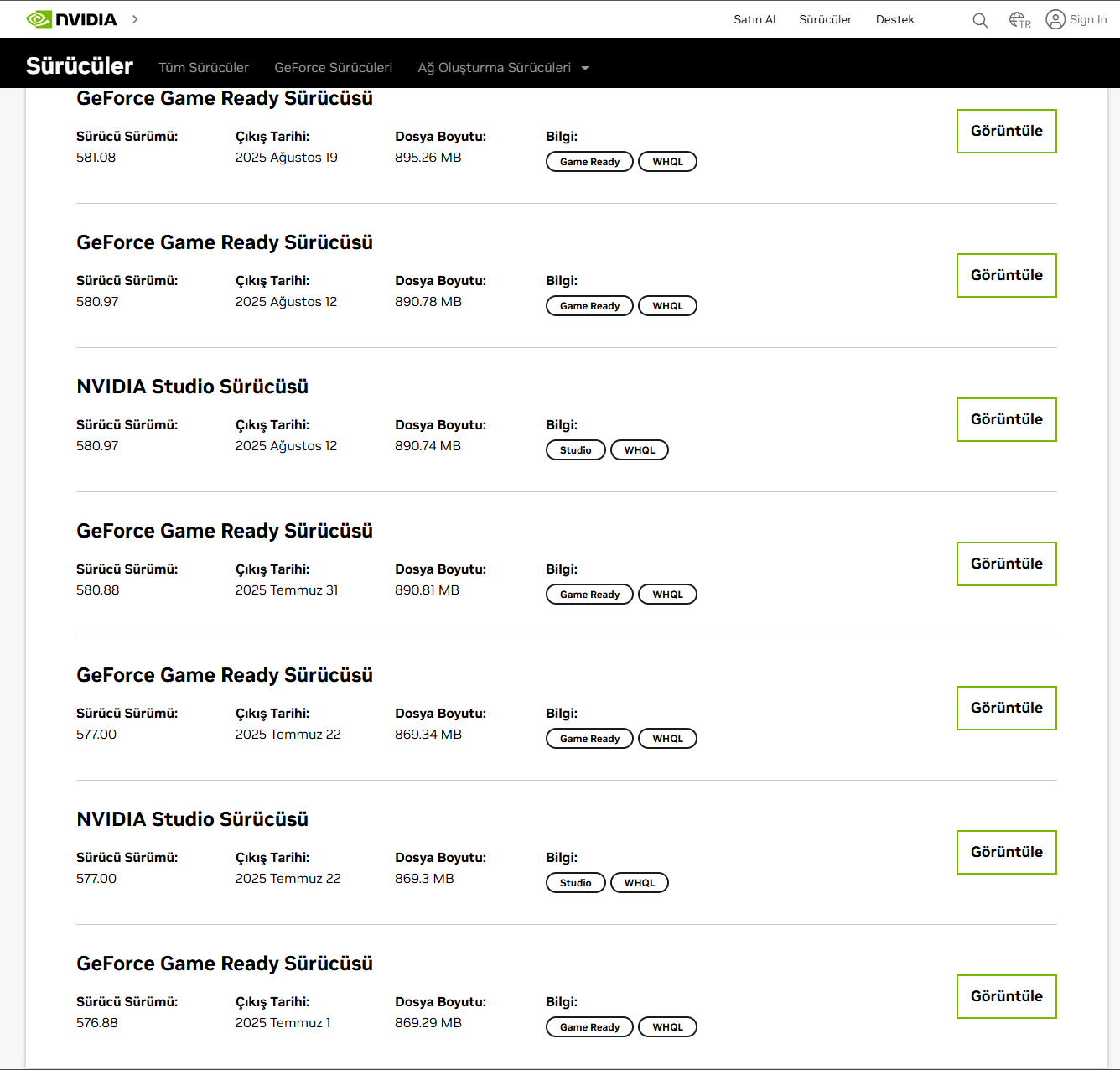The image size is (1120, 1070).
Task: View Studio driver 577.00 with Görüntüle
Action: [x=1007, y=852]
